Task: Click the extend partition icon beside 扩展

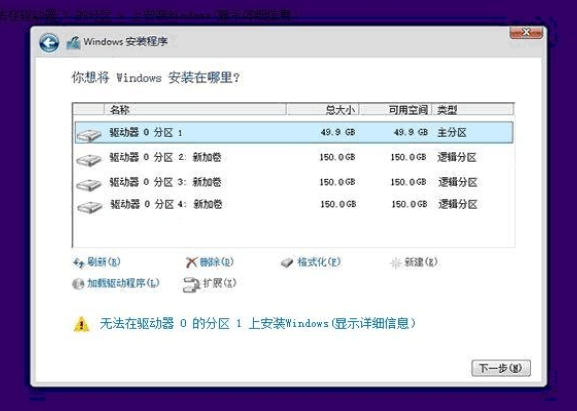Action: click(x=191, y=285)
